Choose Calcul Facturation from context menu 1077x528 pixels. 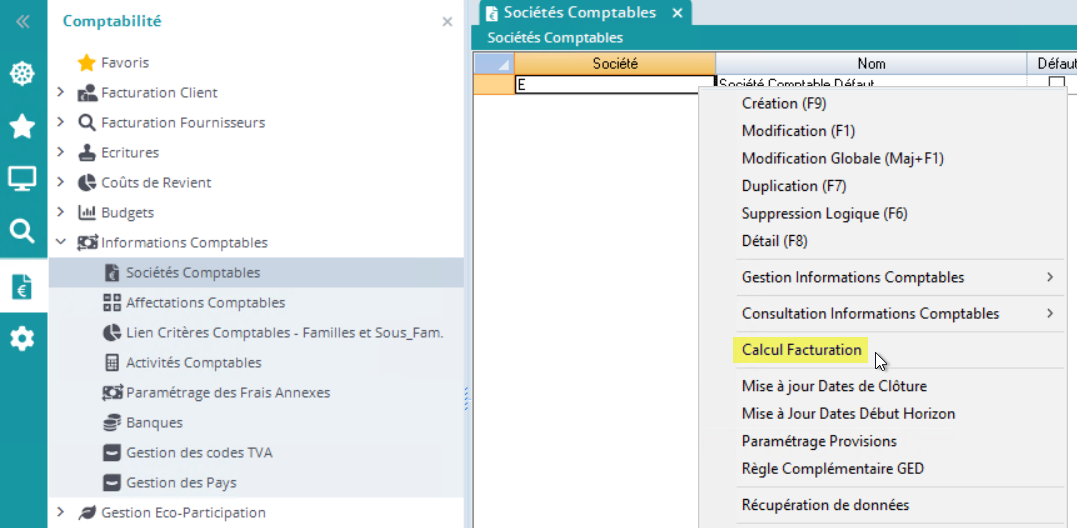coord(801,350)
